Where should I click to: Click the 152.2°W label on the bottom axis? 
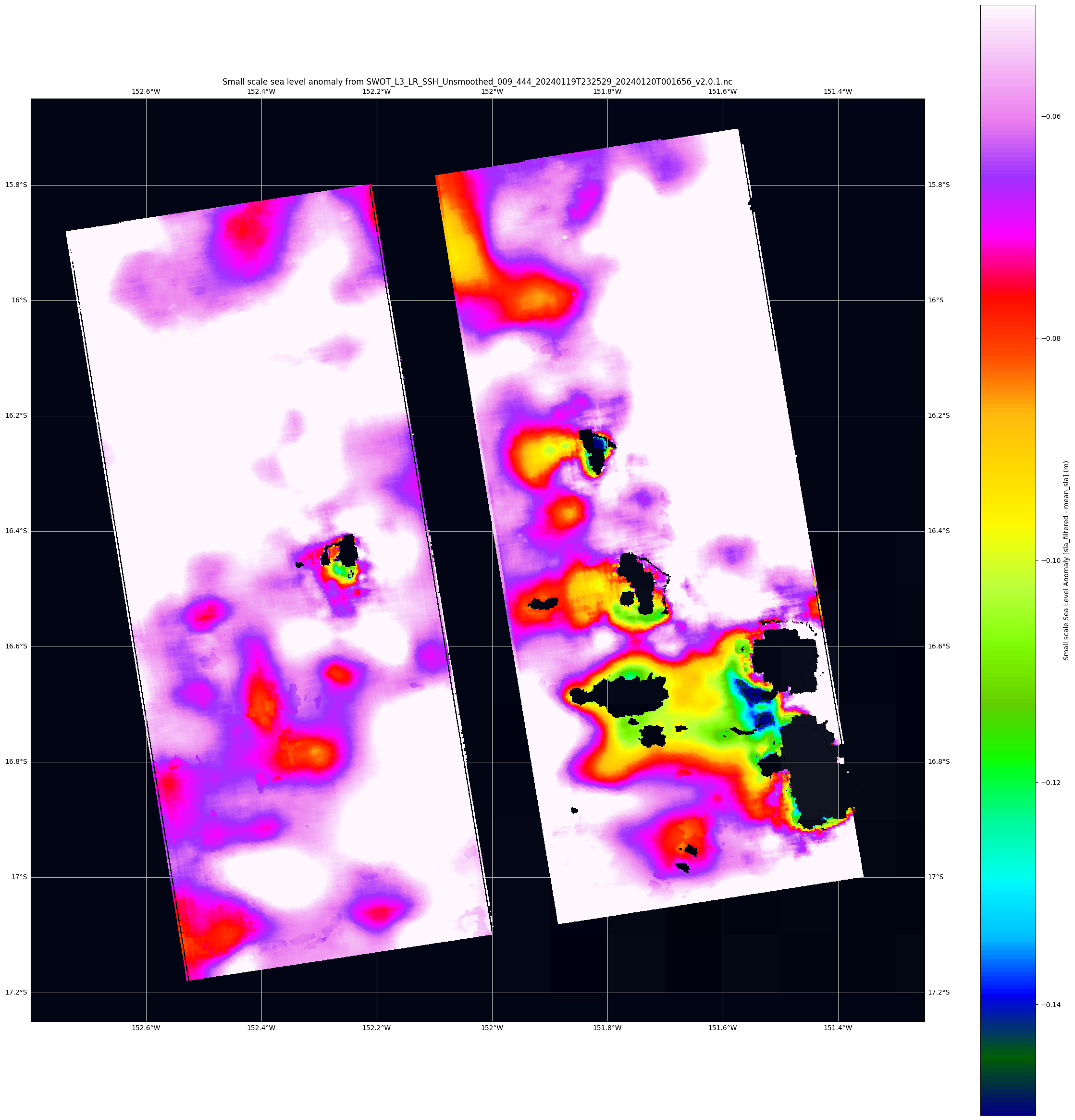tap(376, 1028)
